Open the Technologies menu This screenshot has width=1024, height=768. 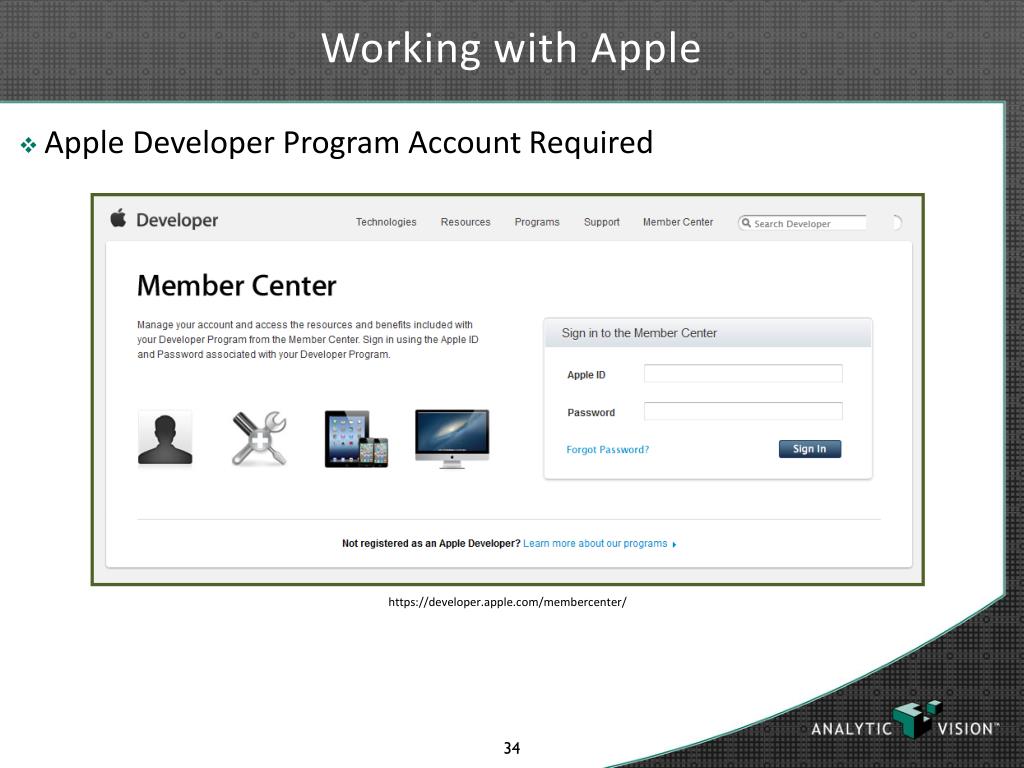pyautogui.click(x=386, y=222)
